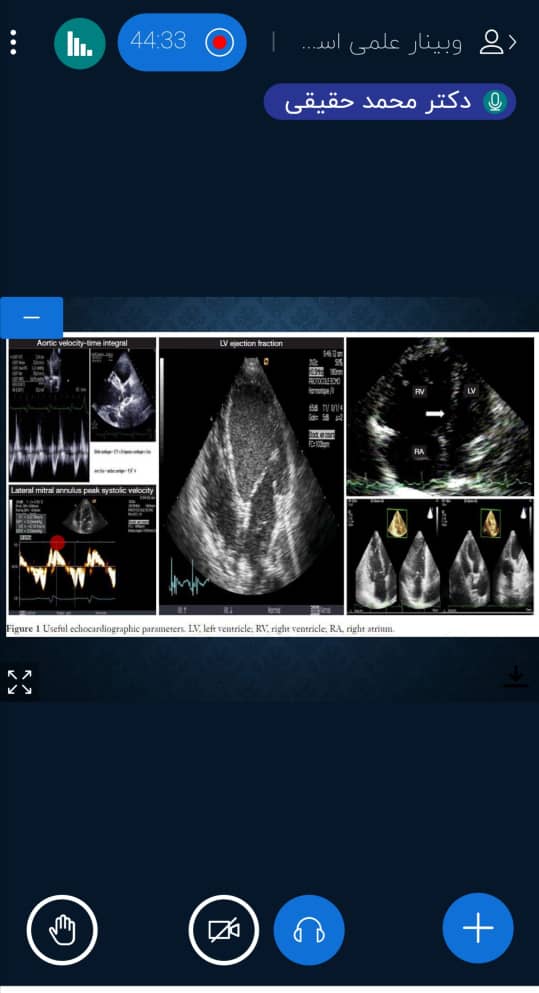Open the three-dot options menu
539x993 pixels.
click(x=13, y=42)
